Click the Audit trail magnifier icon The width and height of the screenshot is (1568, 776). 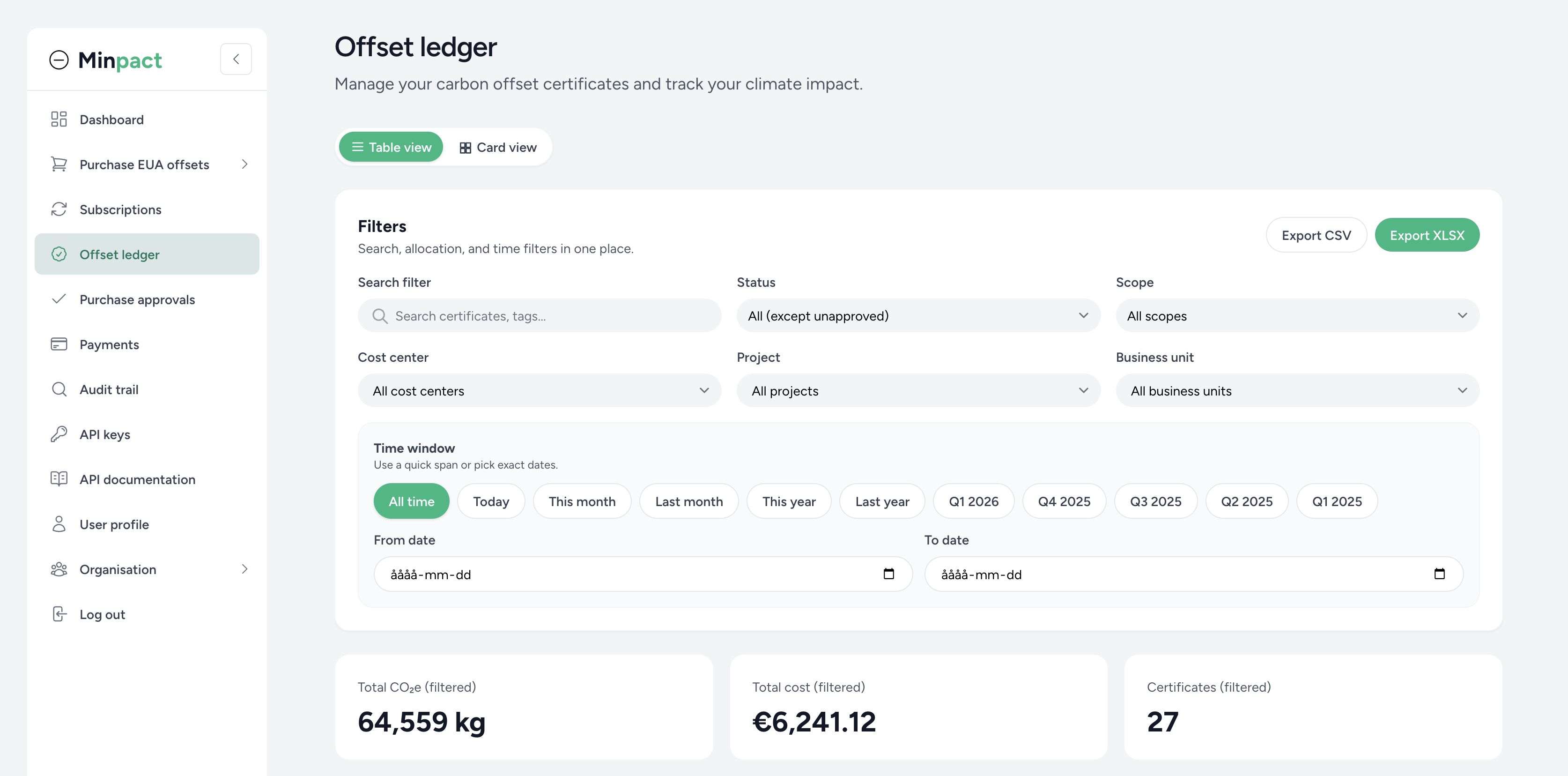[x=59, y=389]
